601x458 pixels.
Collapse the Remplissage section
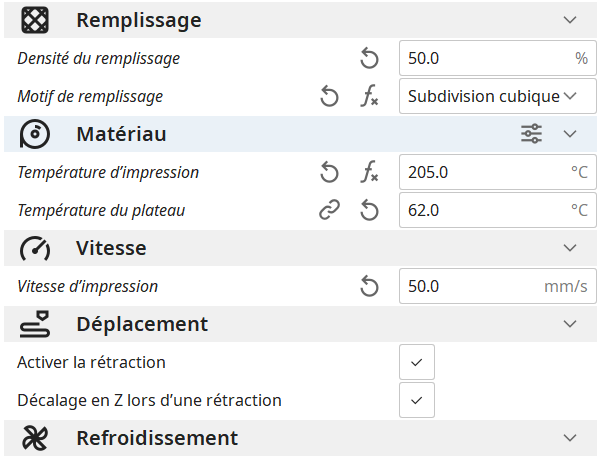click(x=570, y=20)
